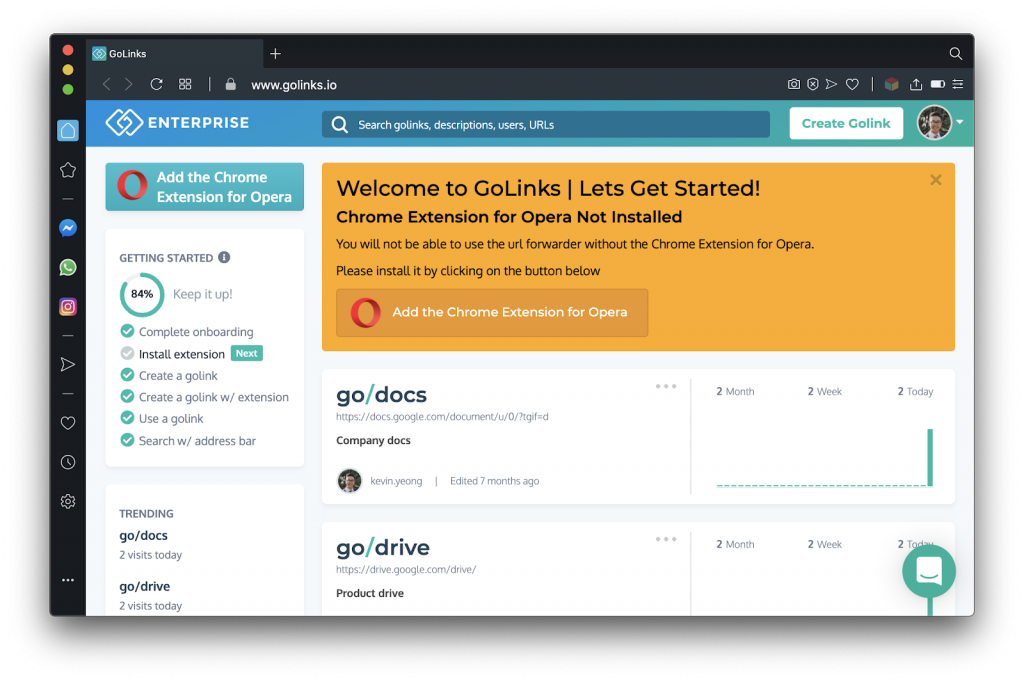The image size is (1024, 682).
Task: Open the ad blocker shield icon
Action: coord(812,84)
